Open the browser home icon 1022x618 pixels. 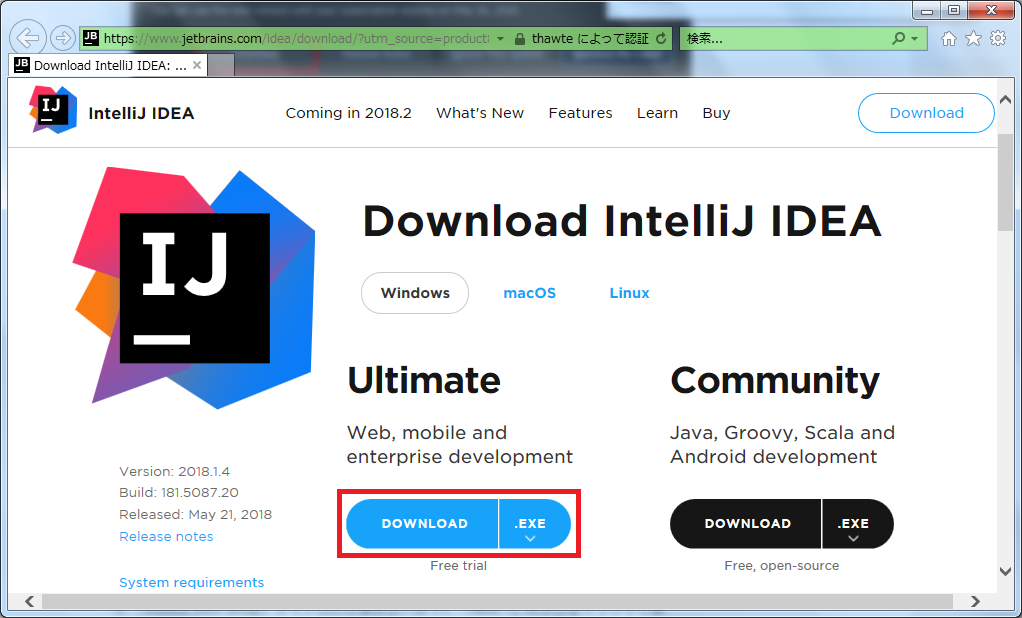click(x=949, y=39)
